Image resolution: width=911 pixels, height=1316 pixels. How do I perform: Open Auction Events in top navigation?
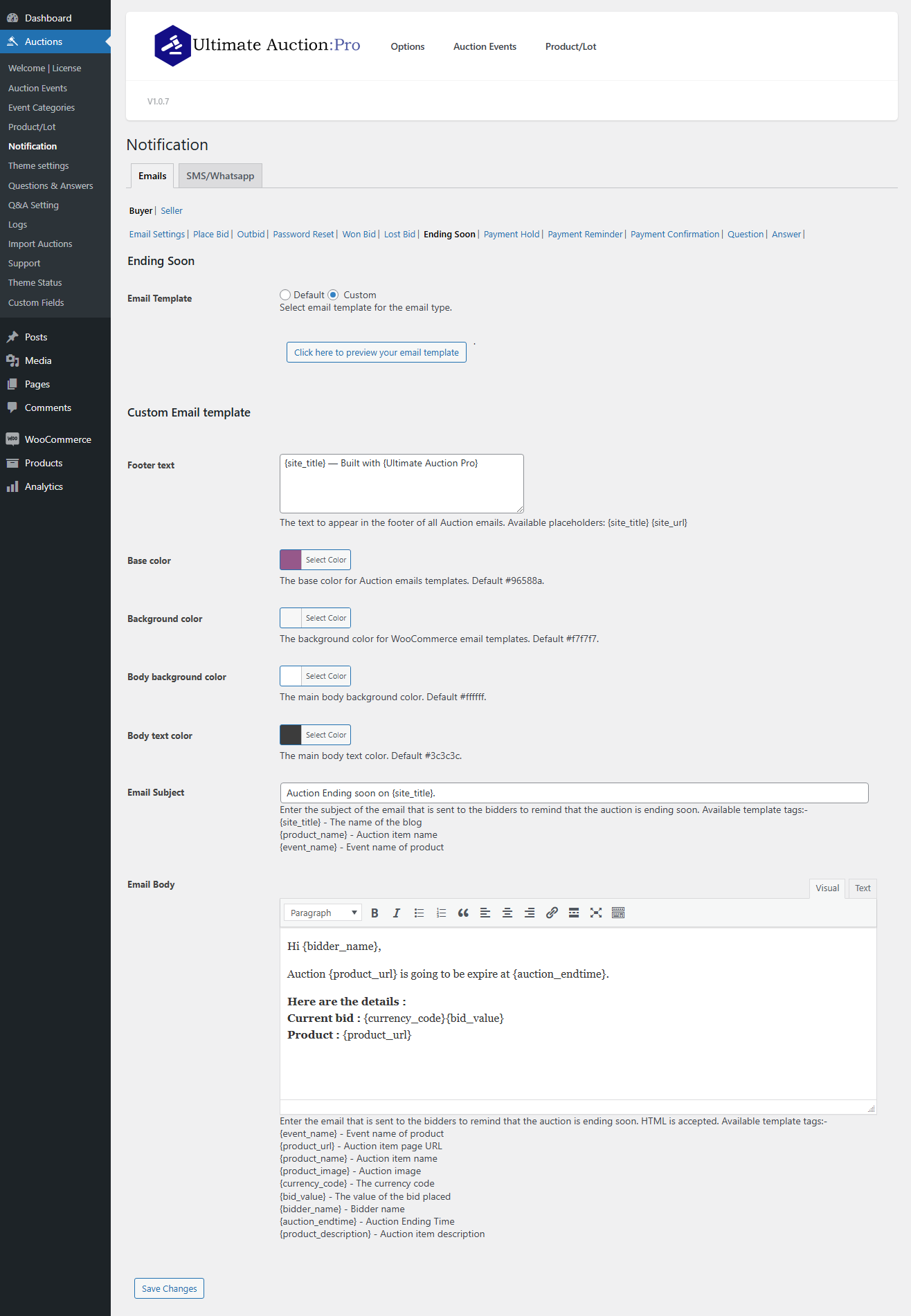coord(485,46)
